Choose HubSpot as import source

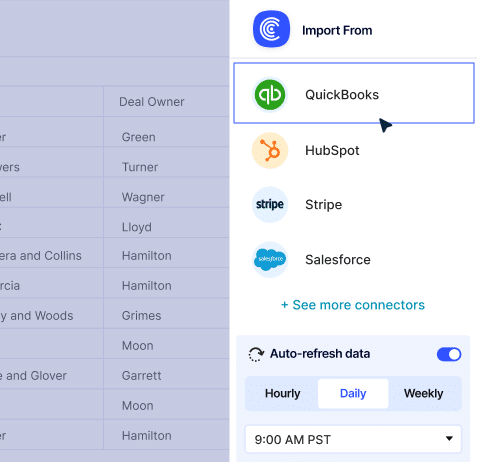(x=354, y=150)
